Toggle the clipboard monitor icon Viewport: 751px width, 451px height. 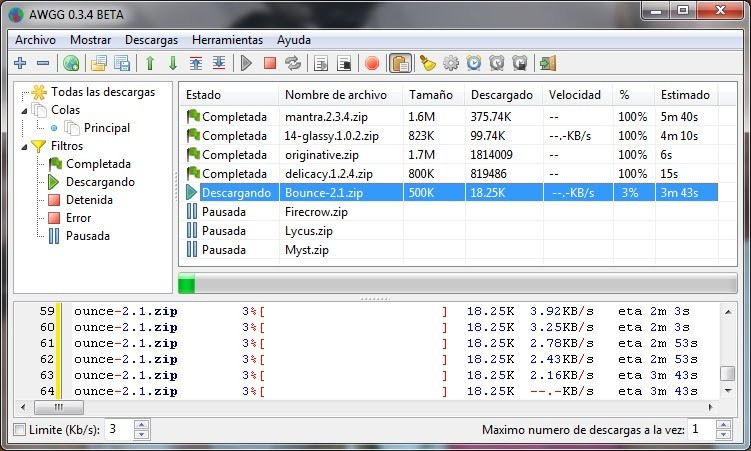coord(400,63)
